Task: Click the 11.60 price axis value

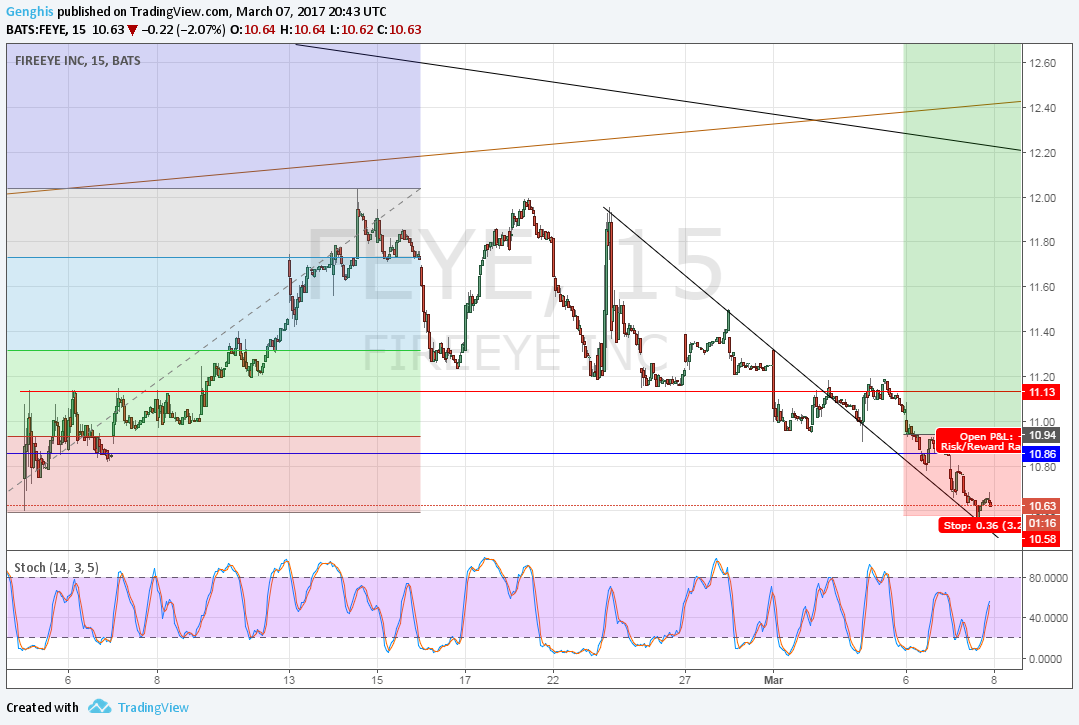Action: 1042,288
